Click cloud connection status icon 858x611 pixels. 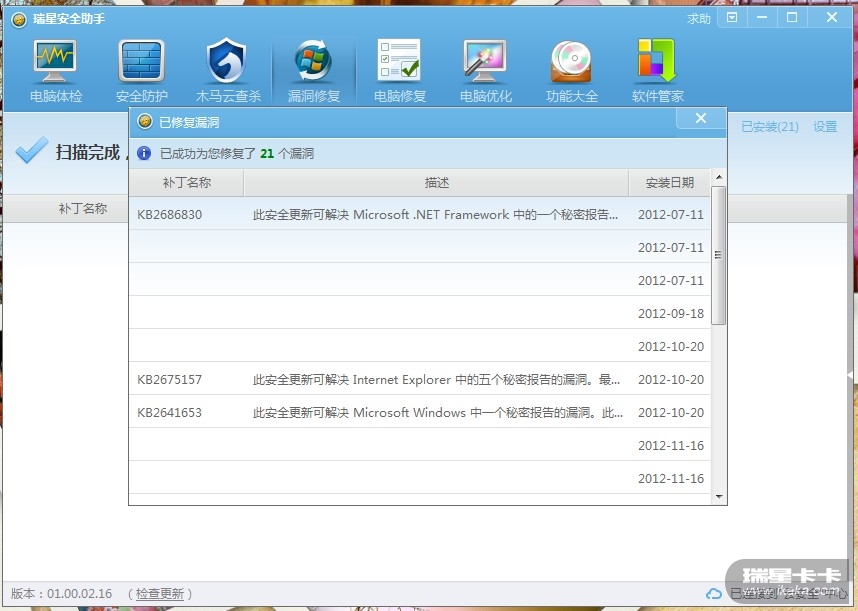(714, 593)
